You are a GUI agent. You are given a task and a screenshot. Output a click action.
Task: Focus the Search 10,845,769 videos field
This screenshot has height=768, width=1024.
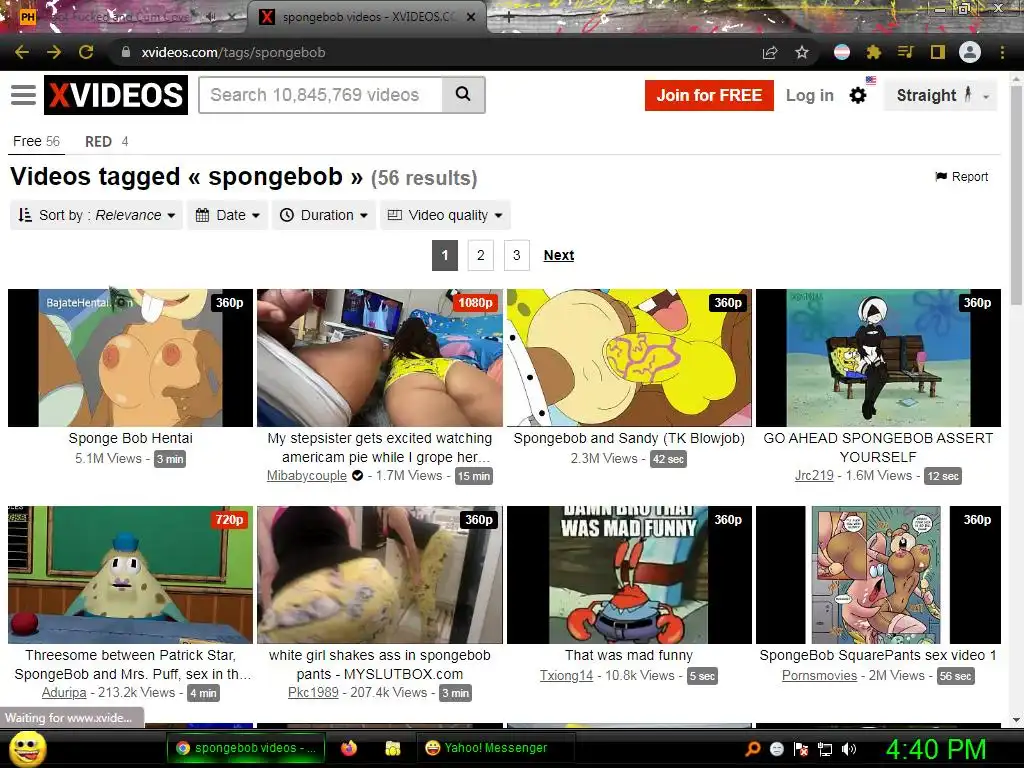pyautogui.click(x=320, y=95)
